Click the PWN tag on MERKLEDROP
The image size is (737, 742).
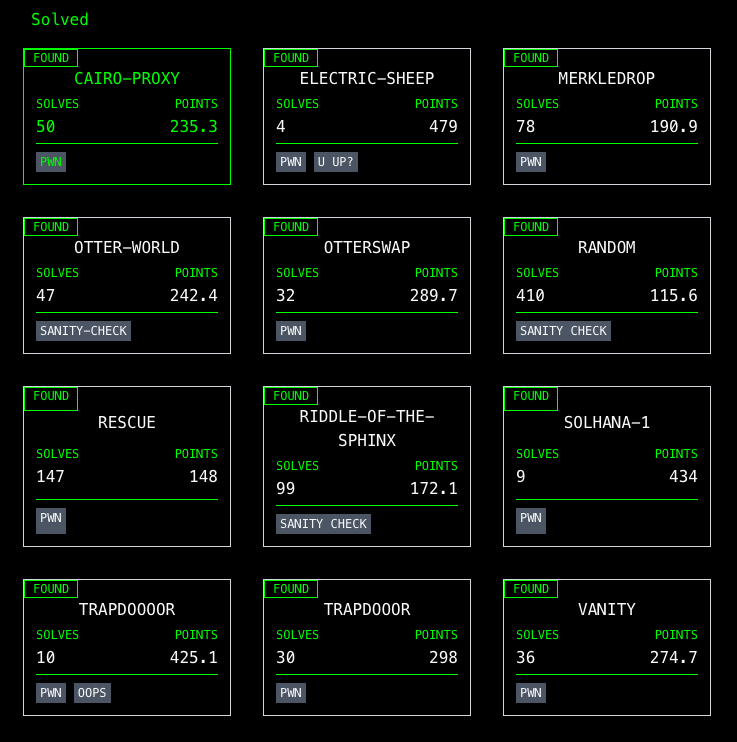point(531,162)
